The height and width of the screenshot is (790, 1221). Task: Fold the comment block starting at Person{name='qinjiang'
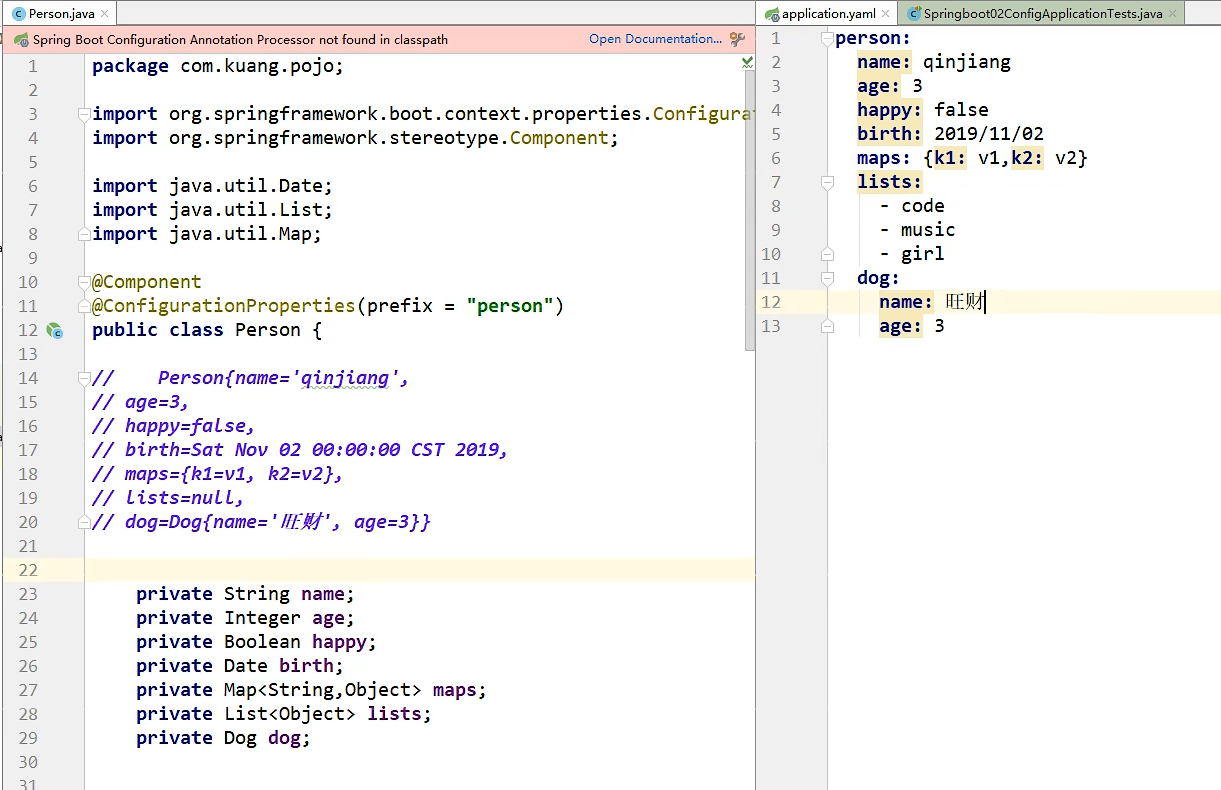click(85, 378)
